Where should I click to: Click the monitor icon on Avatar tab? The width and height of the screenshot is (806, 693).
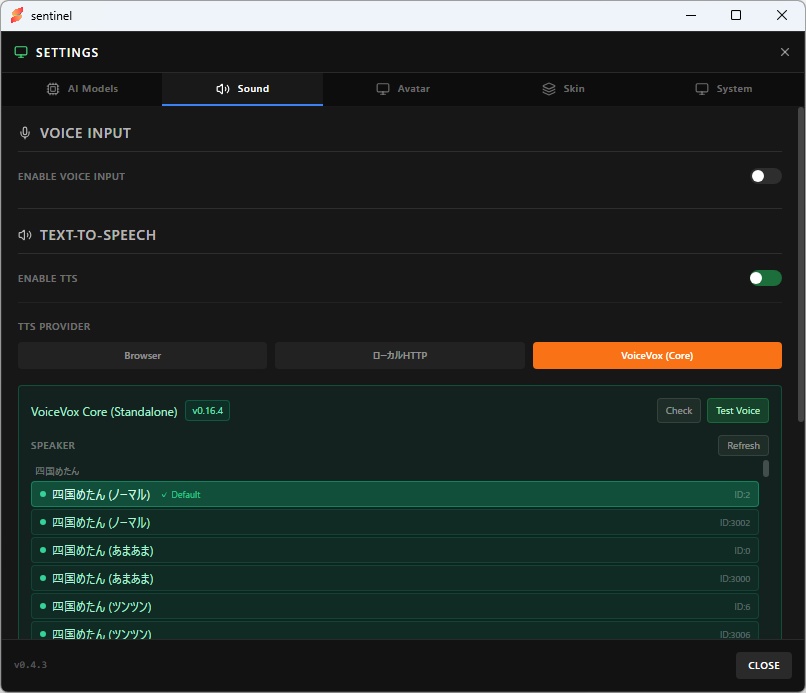pos(383,89)
